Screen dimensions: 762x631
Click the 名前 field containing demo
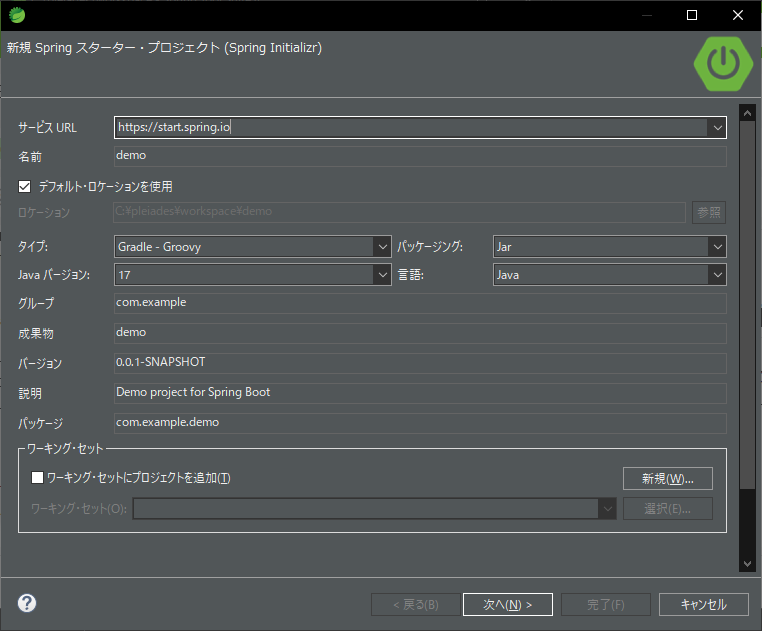[x=420, y=156]
